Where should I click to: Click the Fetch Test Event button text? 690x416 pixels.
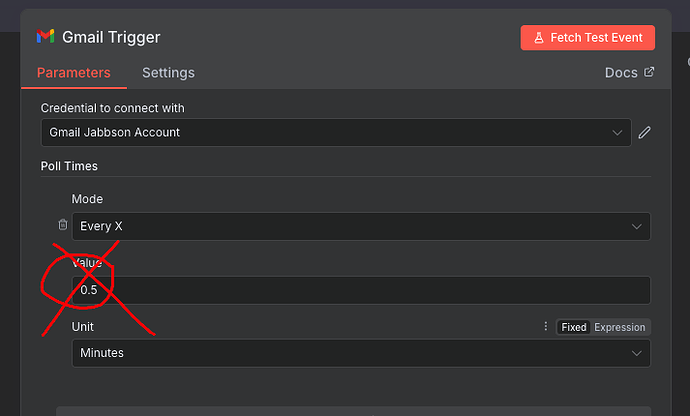(x=597, y=38)
